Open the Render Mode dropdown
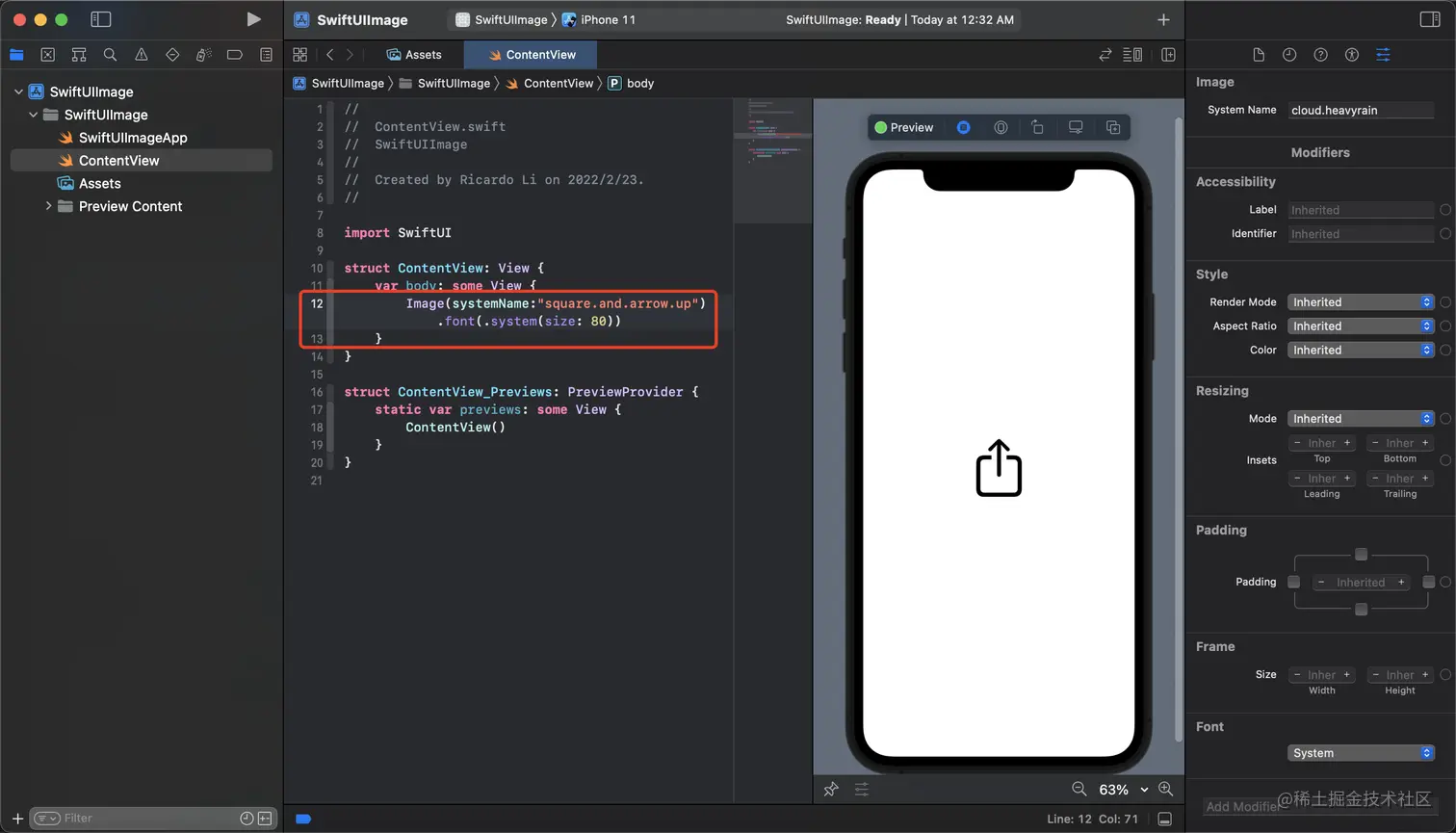 [1362, 302]
